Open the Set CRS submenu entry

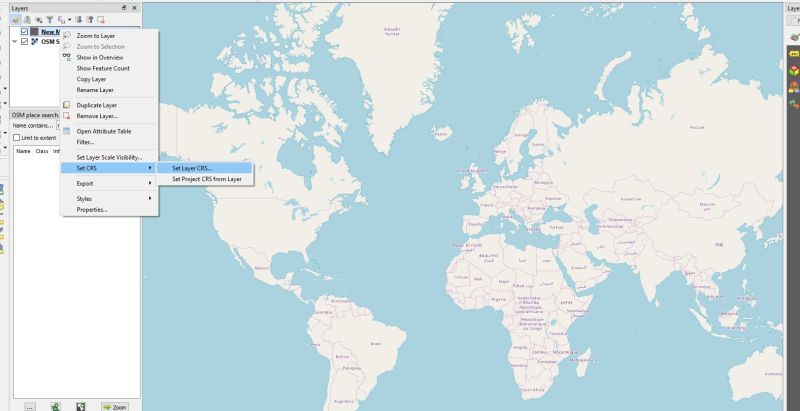(x=108, y=168)
